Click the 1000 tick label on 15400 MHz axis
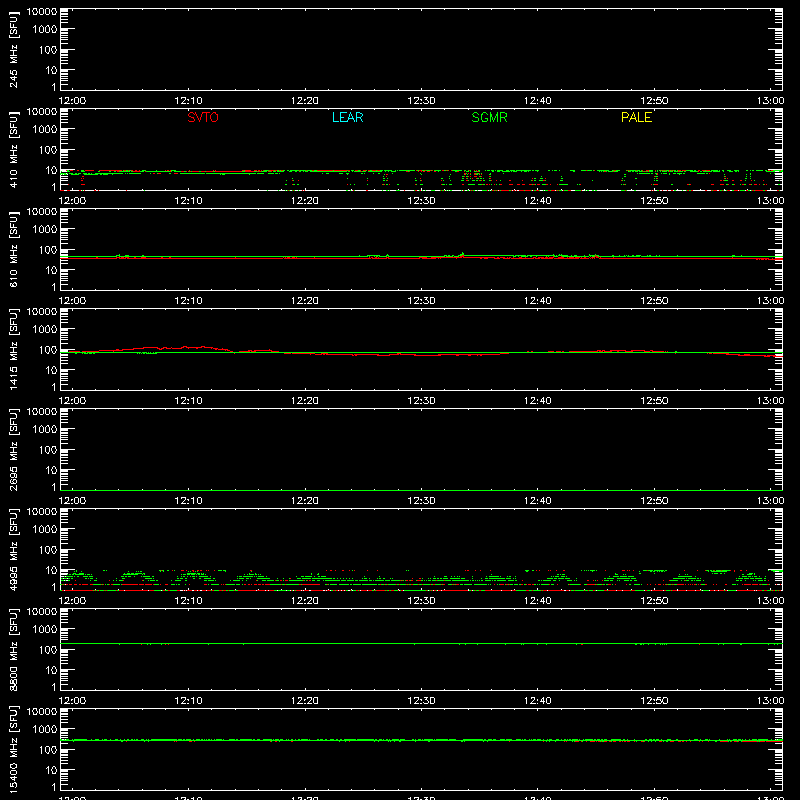 46,730
